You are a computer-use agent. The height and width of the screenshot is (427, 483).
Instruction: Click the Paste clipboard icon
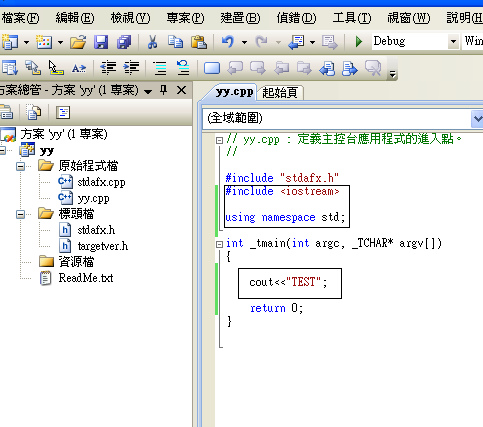click(199, 42)
